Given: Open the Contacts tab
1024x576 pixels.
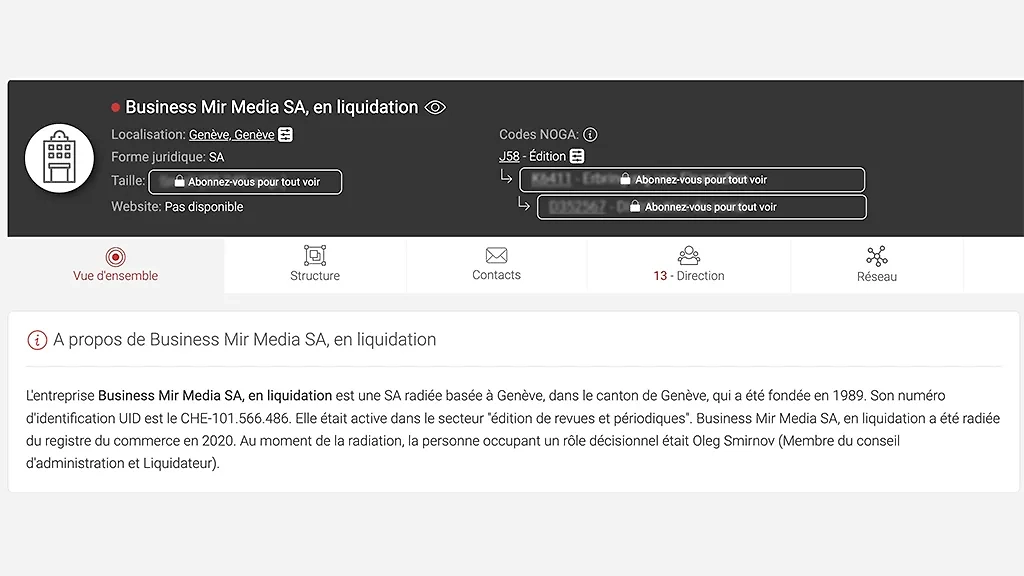Looking at the screenshot, I should (x=496, y=265).
